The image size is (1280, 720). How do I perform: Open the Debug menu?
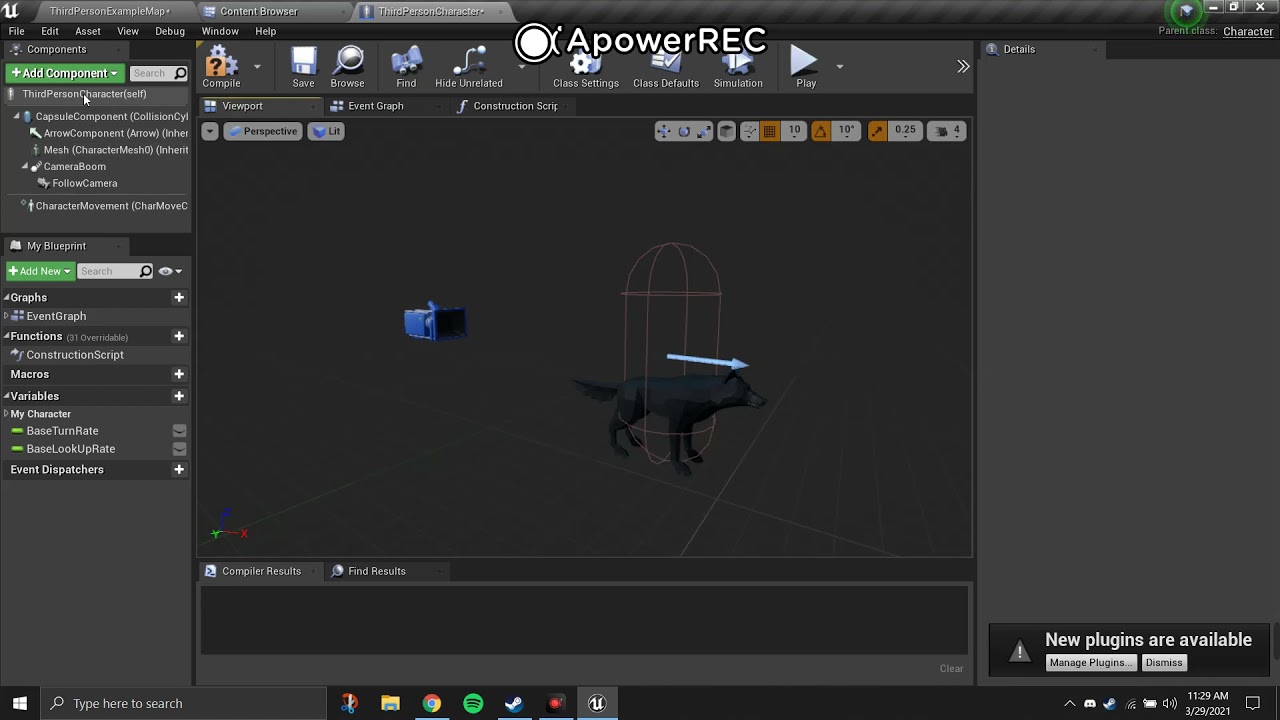click(170, 31)
